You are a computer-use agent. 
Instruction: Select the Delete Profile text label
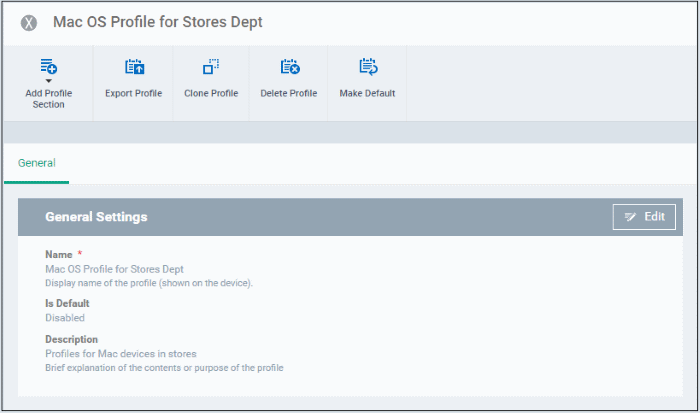[289, 93]
